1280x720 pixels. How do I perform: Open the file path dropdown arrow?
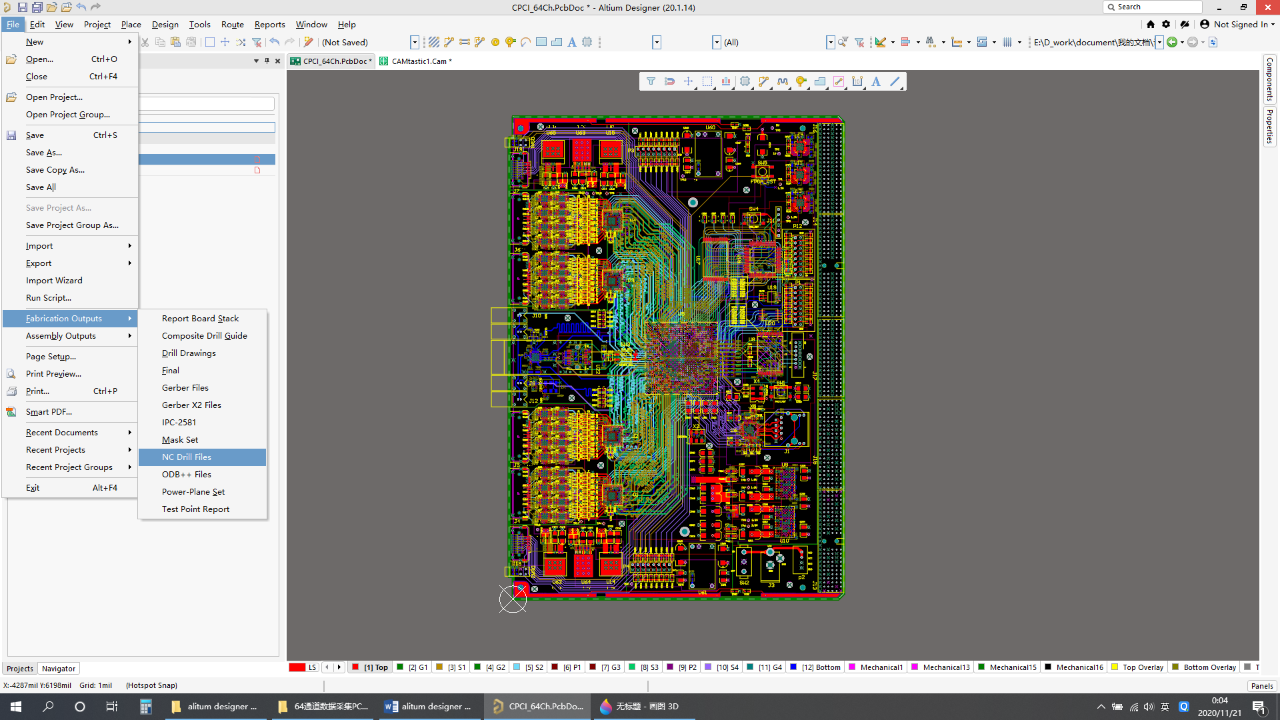[x=1159, y=42]
